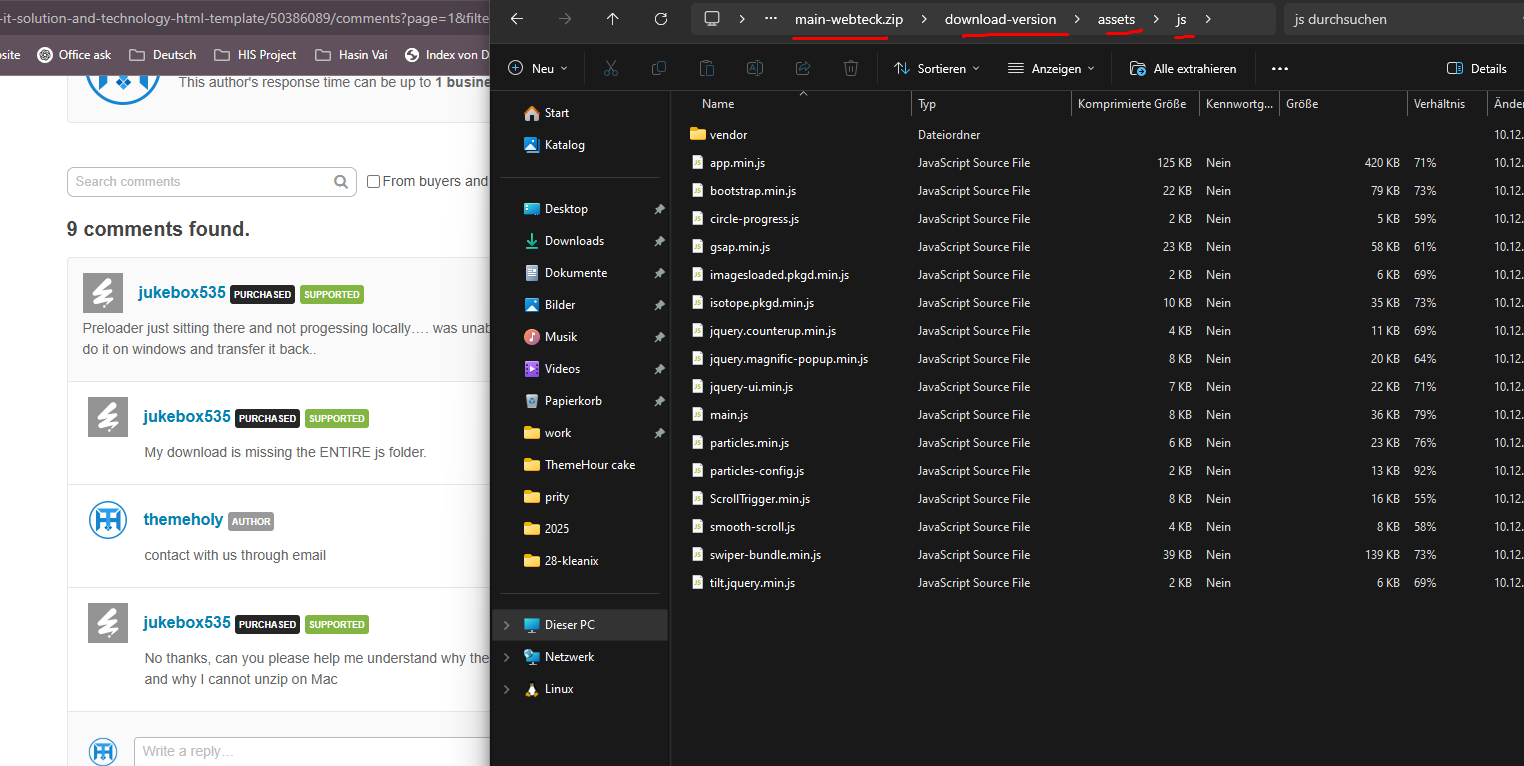The width and height of the screenshot is (1524, 766).
Task: Click the cut scissors icon
Action: (611, 68)
